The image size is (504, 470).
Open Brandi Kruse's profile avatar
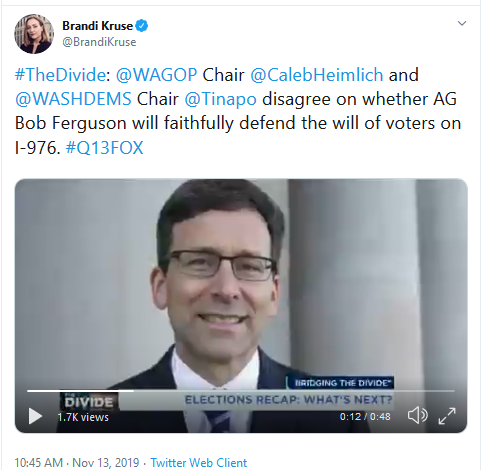pos(34,34)
